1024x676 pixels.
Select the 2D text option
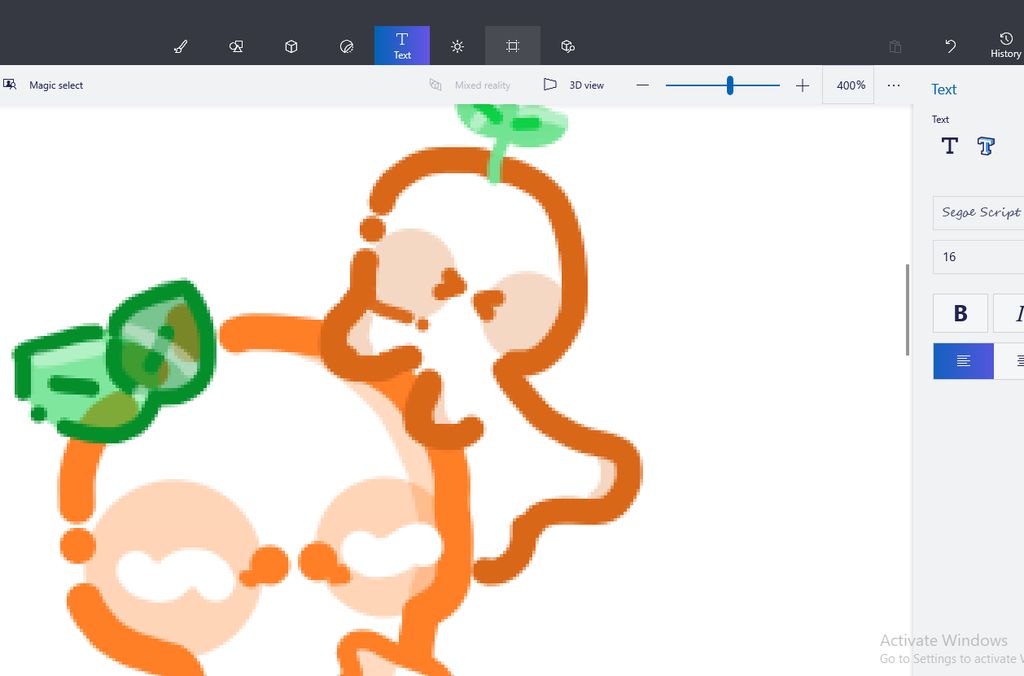950,146
